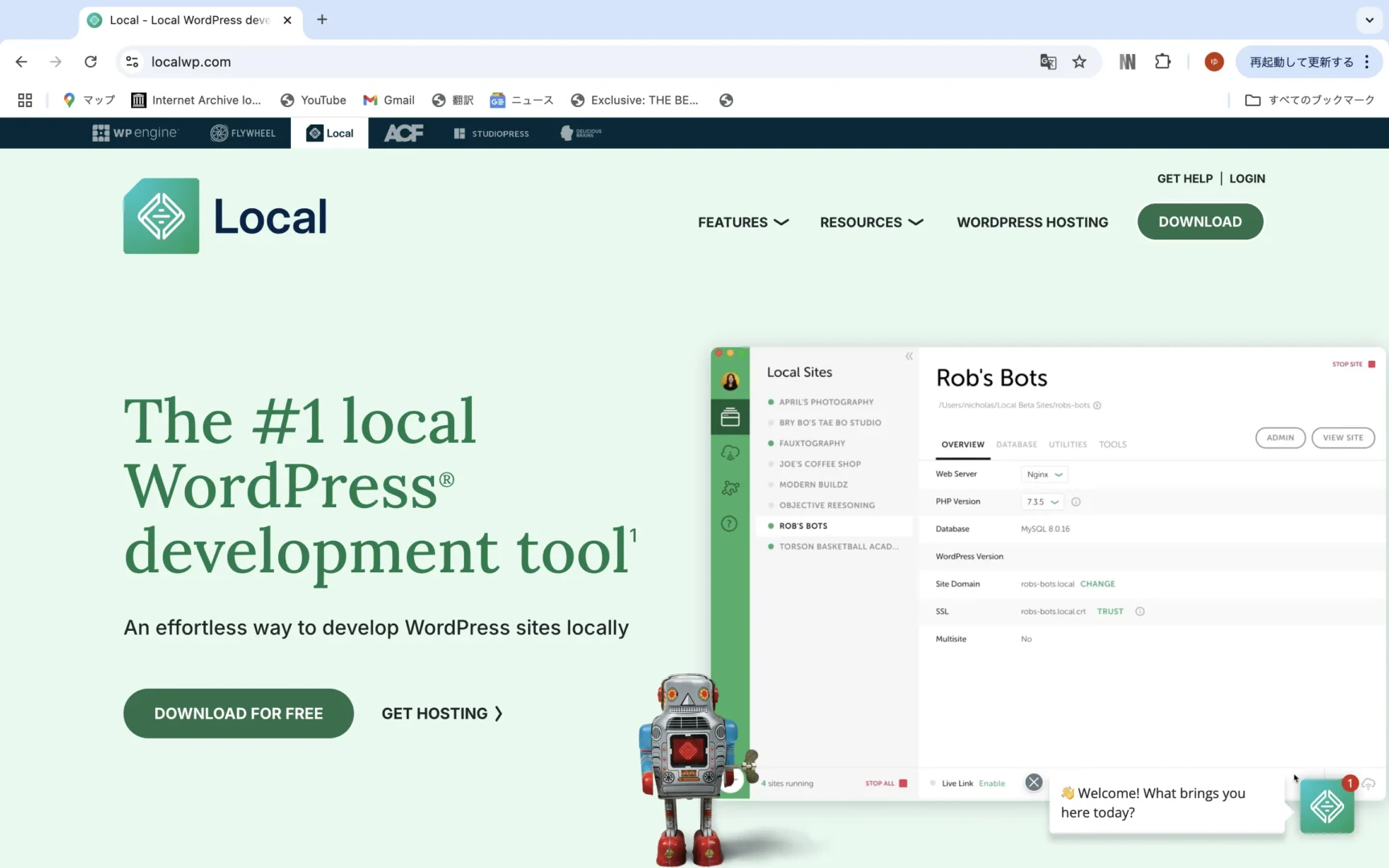Expand the Features dropdown menu

[x=743, y=223]
